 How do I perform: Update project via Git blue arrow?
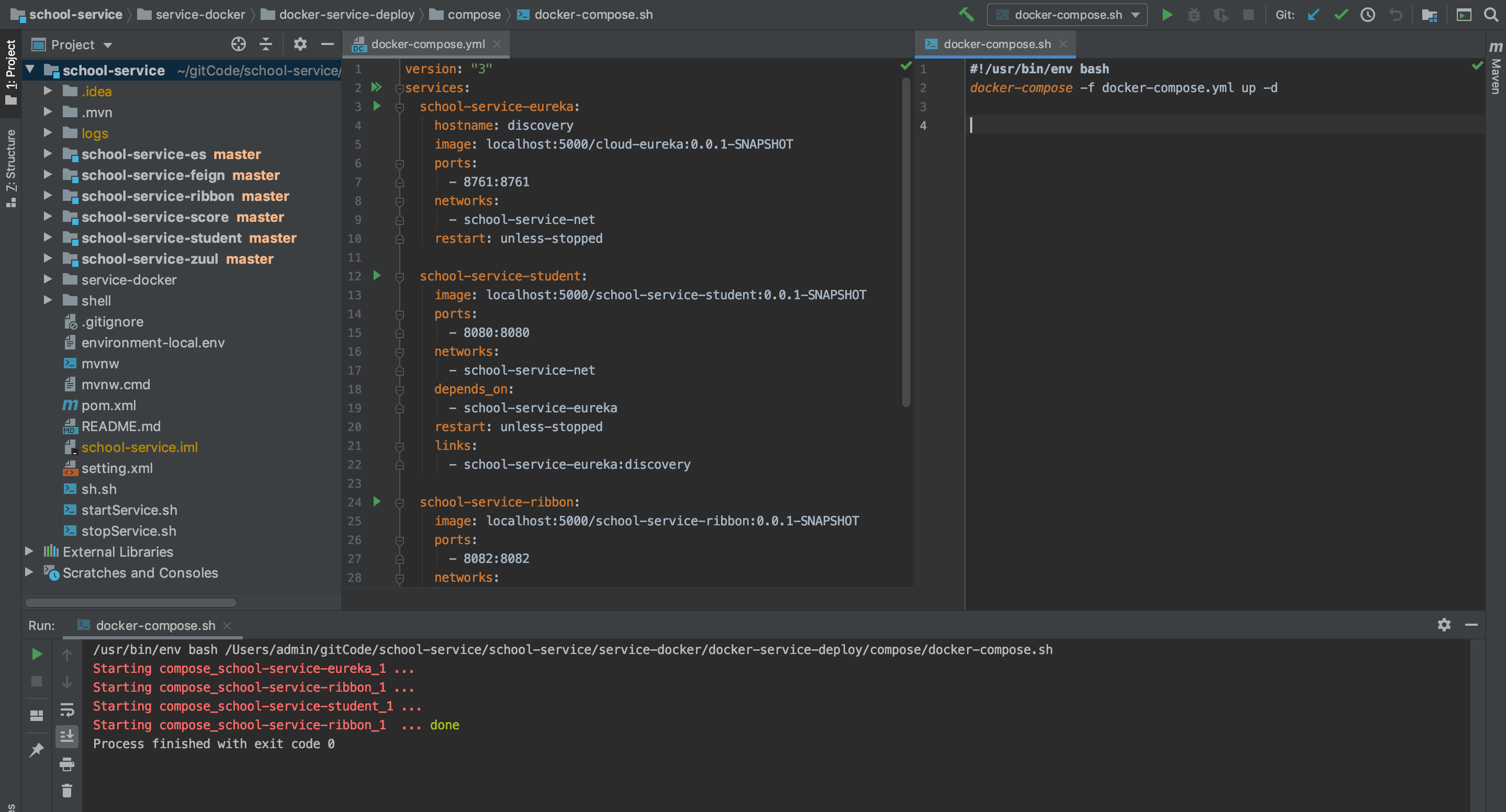click(1313, 15)
